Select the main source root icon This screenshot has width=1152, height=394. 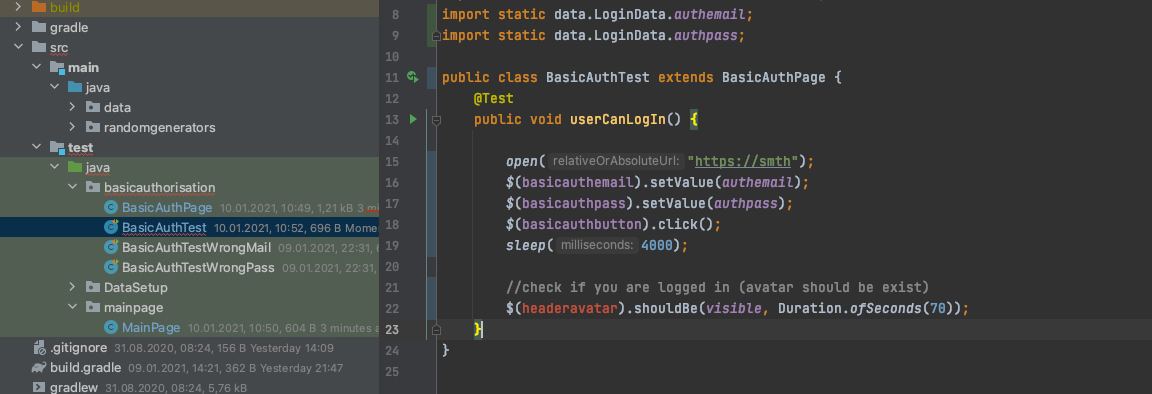coord(57,68)
